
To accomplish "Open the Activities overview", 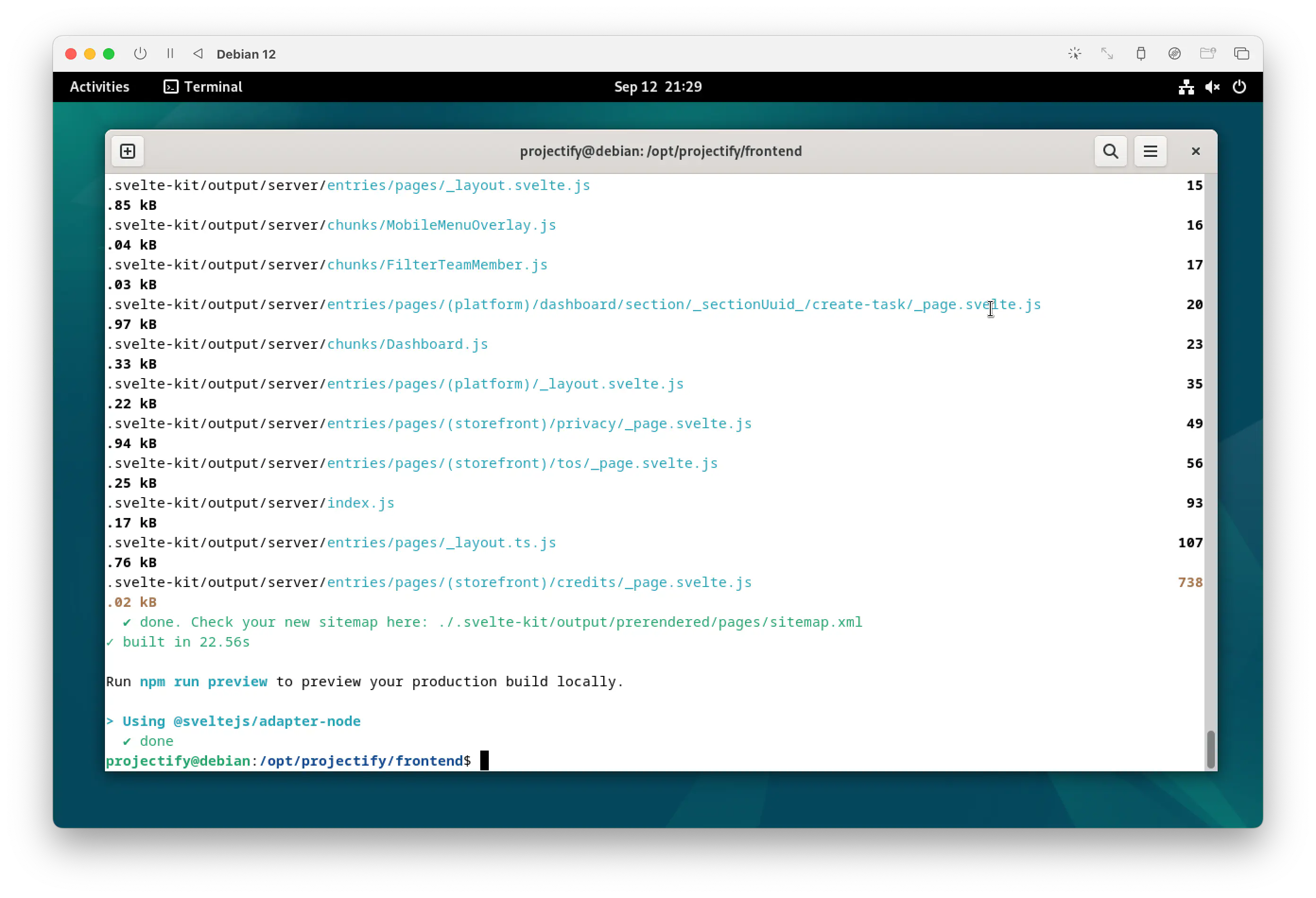I will tap(100, 86).
